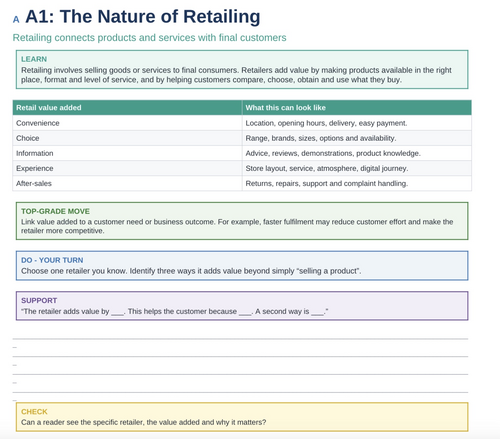This screenshot has height=439, width=500.
Task: Click the SUPPORT box heading
Action: tap(39, 300)
